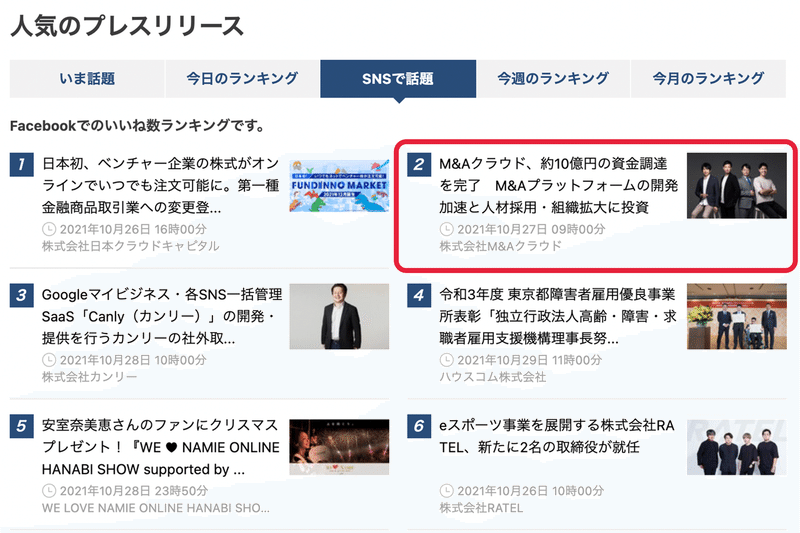
Task: Open the 日本初、ベンチャー企業の株式 press release title
Action: coord(161,185)
